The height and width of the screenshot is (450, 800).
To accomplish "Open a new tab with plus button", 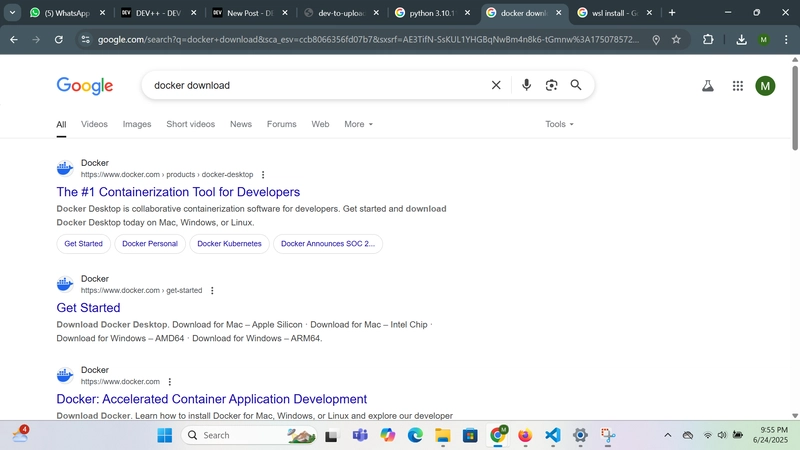I will [672, 13].
